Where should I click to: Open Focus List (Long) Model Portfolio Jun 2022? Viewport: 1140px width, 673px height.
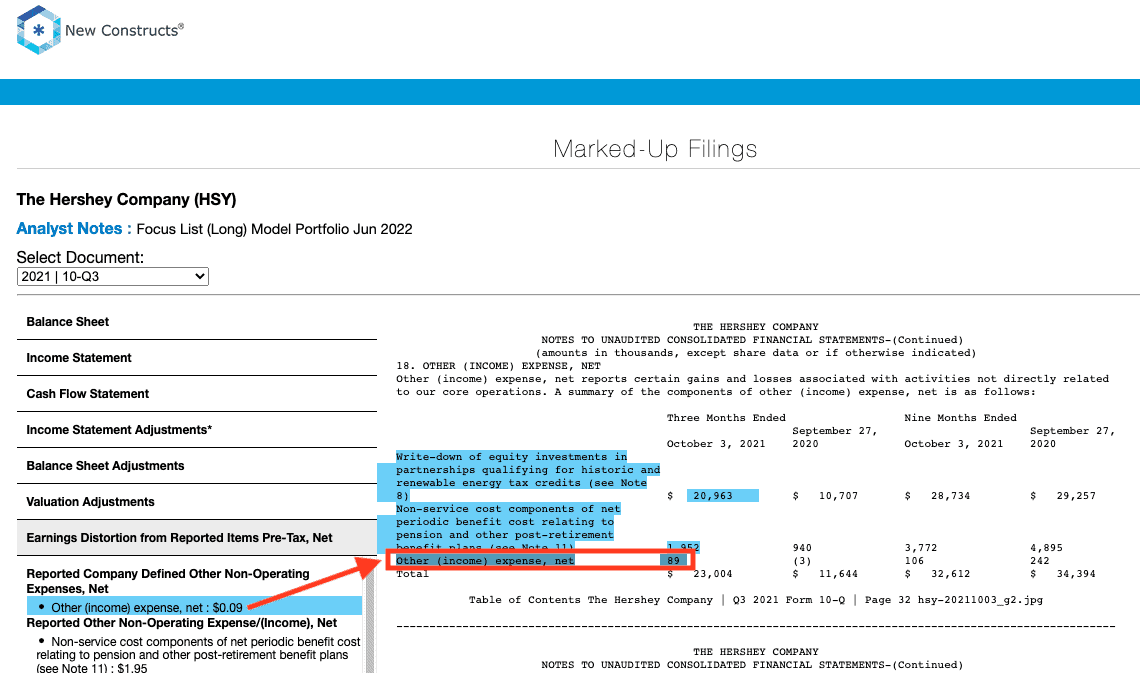[274, 229]
